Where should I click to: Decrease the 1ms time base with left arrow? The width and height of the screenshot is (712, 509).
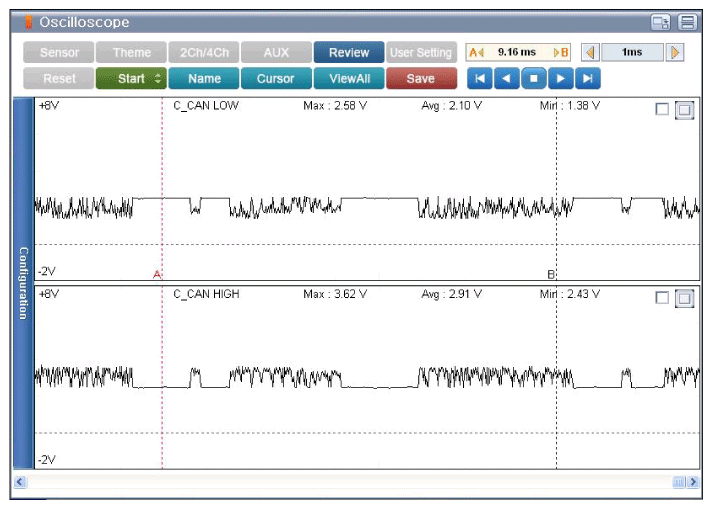pyautogui.click(x=590, y=53)
